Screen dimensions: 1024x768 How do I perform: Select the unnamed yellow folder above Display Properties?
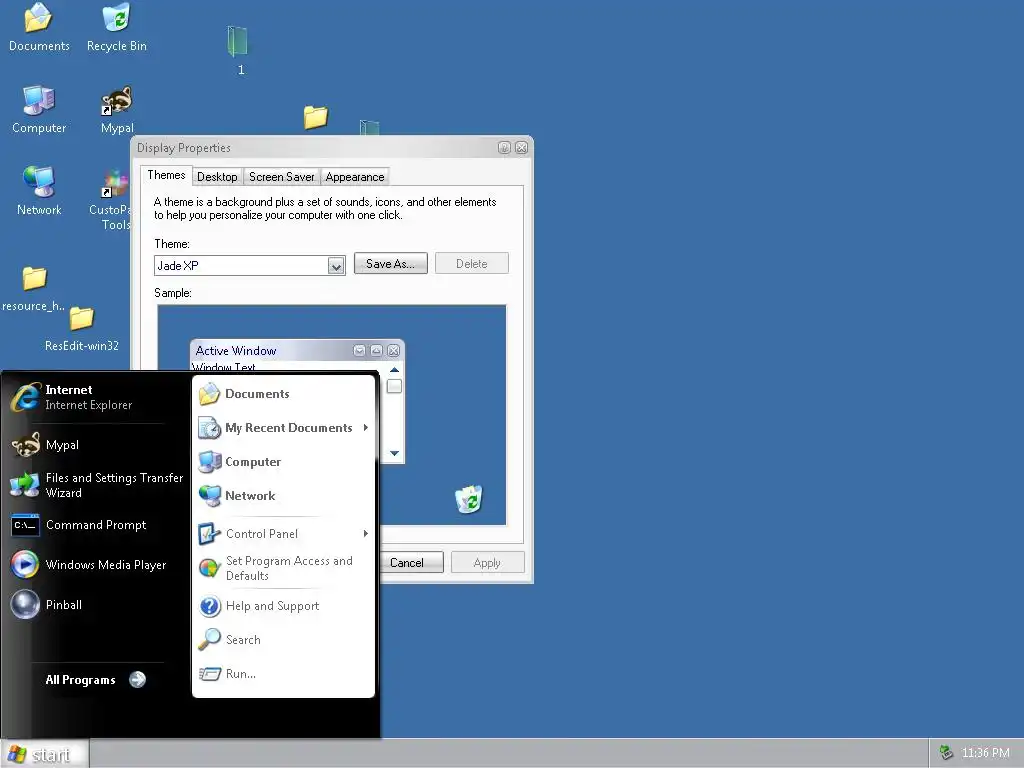pyautogui.click(x=315, y=118)
